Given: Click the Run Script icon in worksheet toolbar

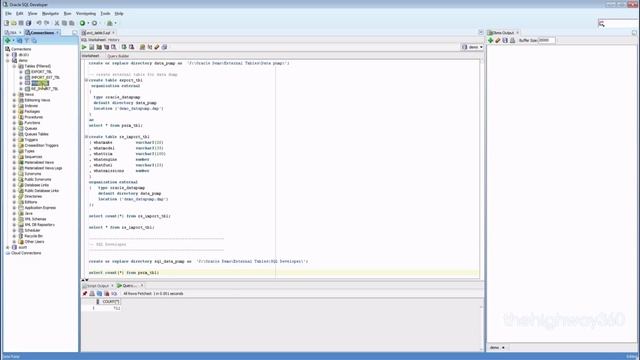Looking at the screenshot, I should click(92, 47).
